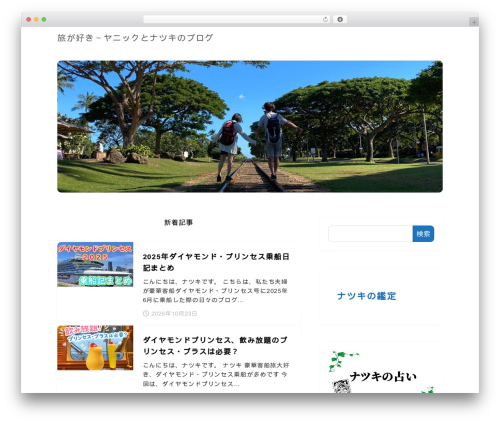
Task: Open the Diamond Princess 2025 cruise ship thumbnail
Action: [95, 264]
